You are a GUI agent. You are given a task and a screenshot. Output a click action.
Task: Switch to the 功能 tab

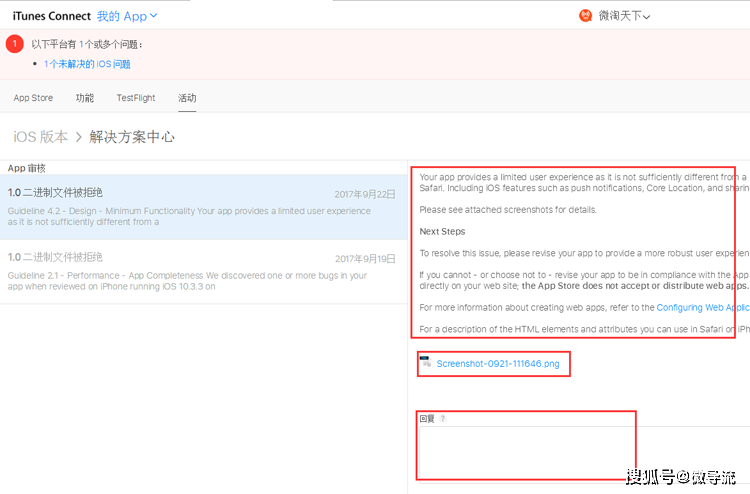[85, 98]
